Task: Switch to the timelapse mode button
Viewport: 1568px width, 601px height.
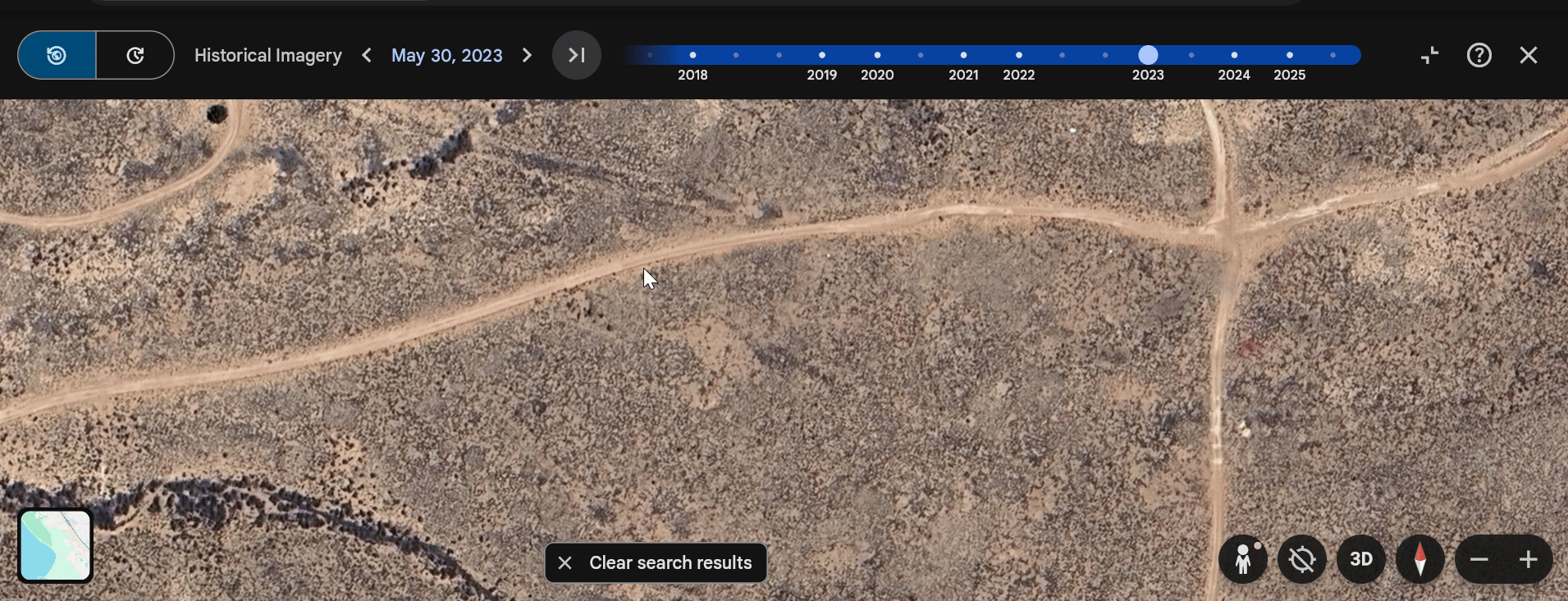Action: pos(135,55)
